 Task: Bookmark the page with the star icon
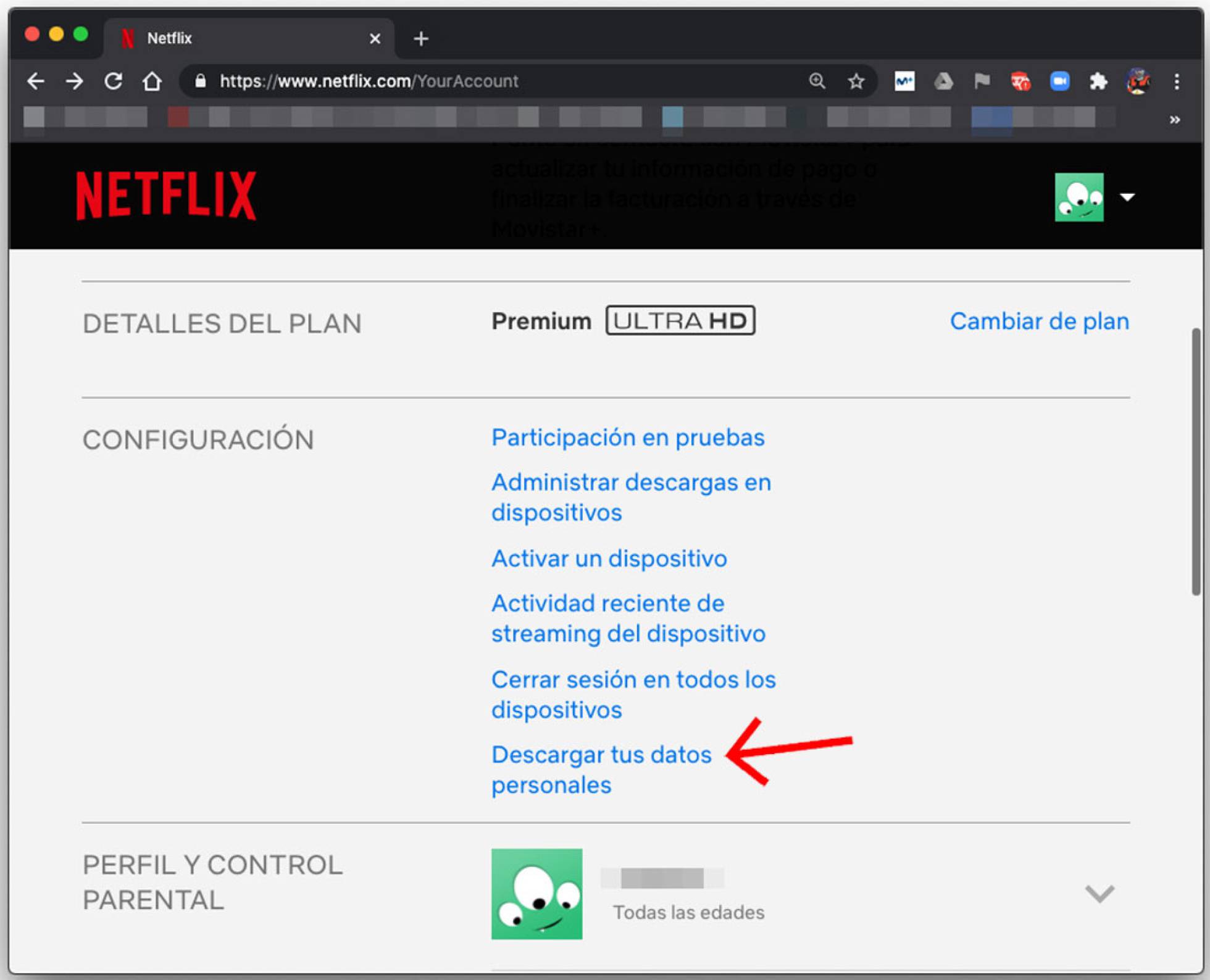[856, 81]
